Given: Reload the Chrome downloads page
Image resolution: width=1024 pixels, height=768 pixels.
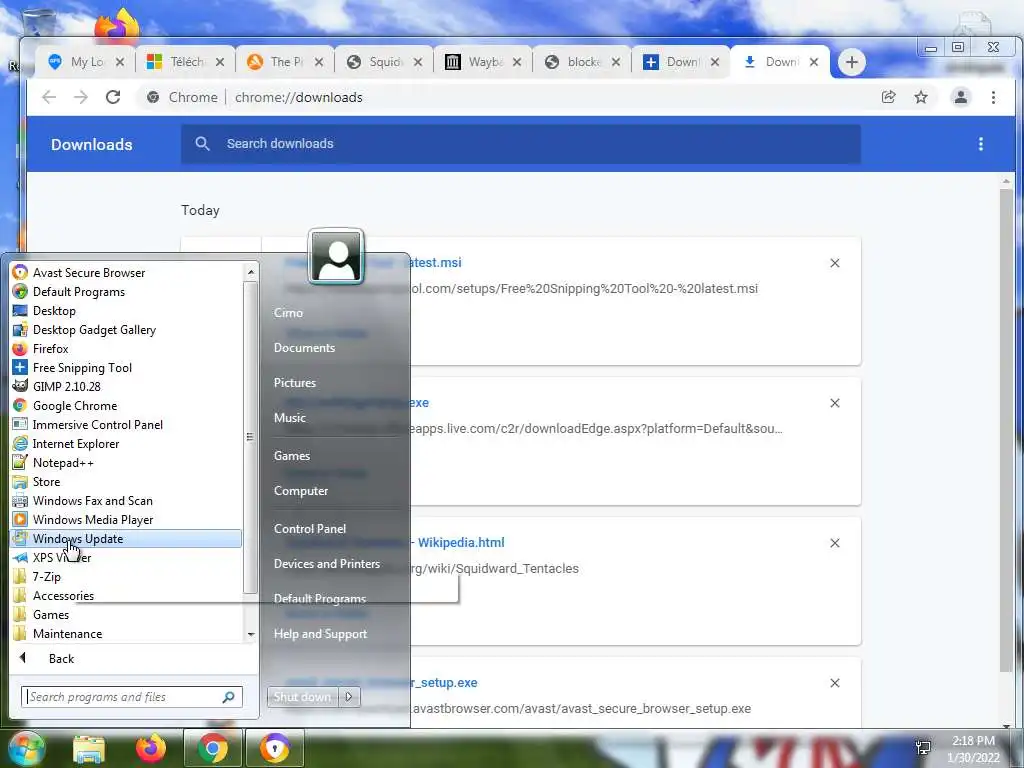Looking at the screenshot, I should click(x=113, y=97).
